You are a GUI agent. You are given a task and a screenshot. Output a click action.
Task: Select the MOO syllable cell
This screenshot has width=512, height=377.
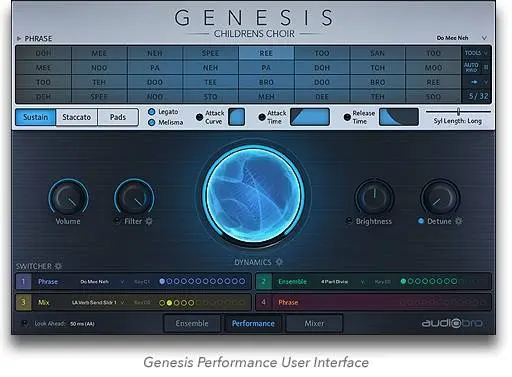click(433, 68)
